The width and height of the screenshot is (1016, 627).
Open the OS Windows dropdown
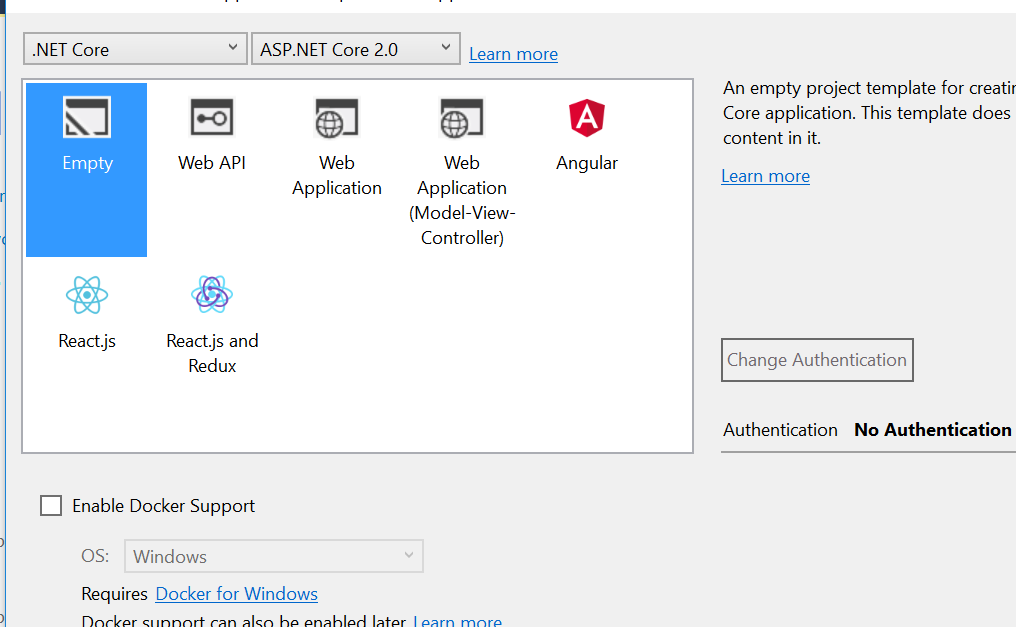click(273, 556)
